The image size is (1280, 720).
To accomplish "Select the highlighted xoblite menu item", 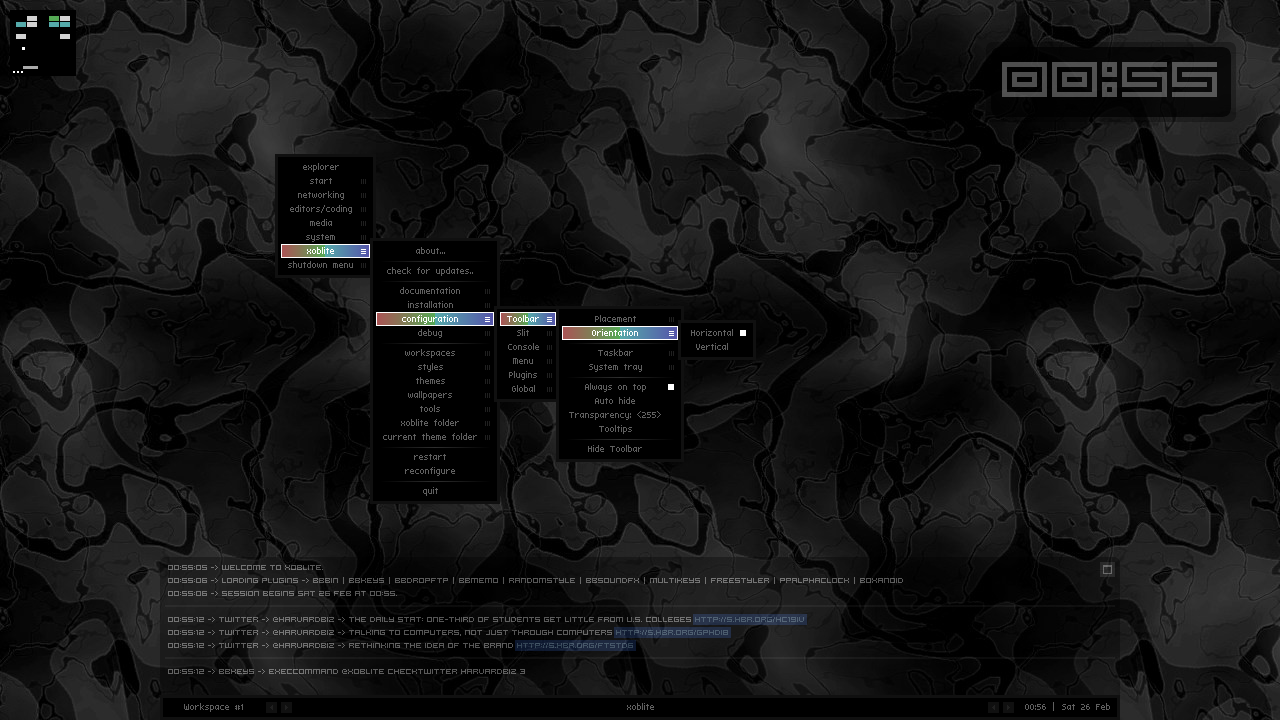I will coord(325,251).
